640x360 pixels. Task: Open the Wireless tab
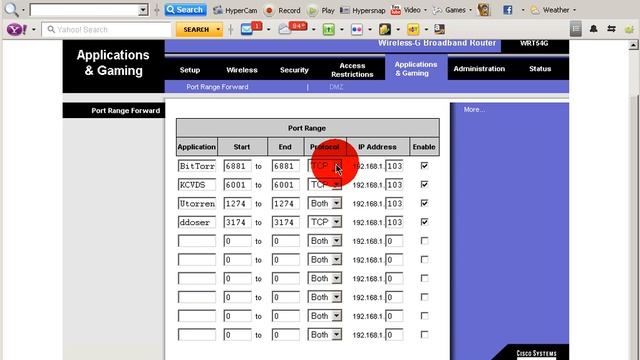242,70
